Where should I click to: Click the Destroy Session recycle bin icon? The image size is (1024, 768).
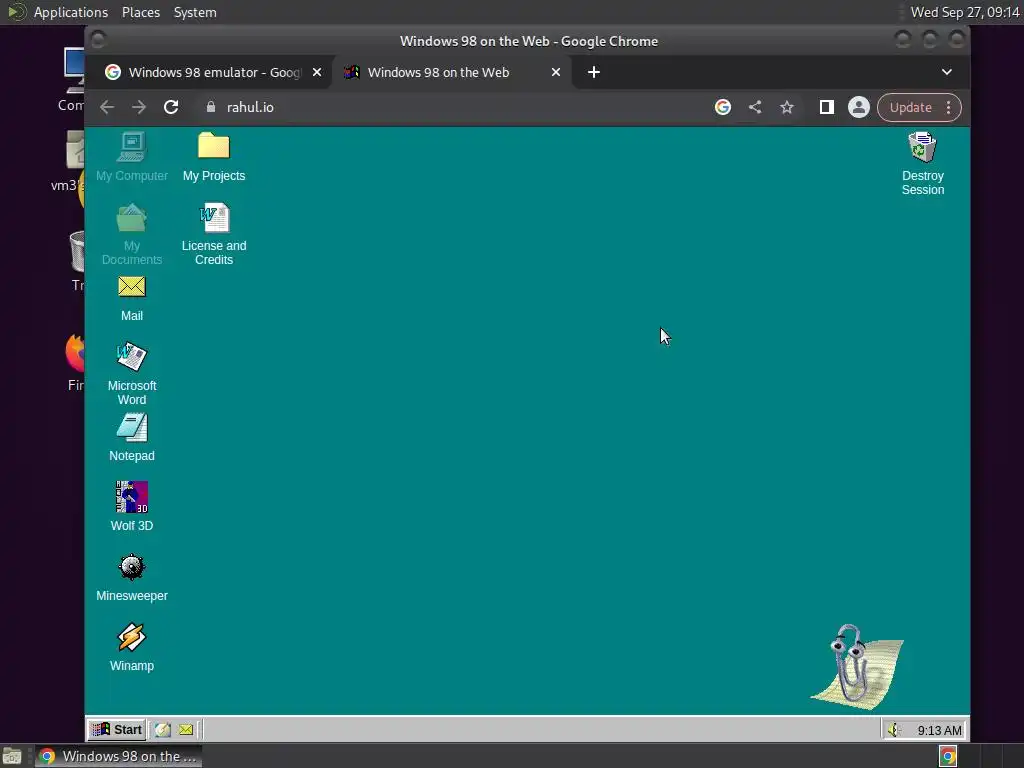coord(922,163)
